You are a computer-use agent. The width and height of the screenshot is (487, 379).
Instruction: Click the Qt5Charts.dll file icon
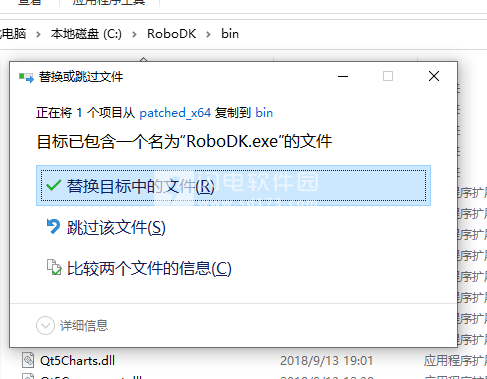coord(28,360)
